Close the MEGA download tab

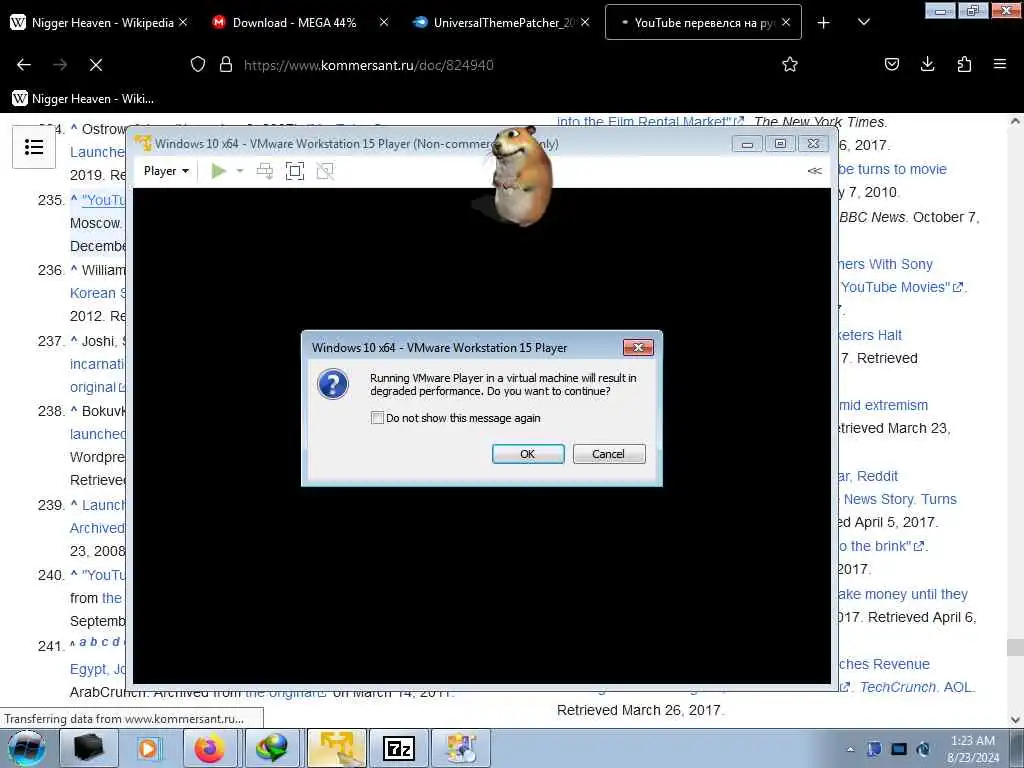[384, 22]
